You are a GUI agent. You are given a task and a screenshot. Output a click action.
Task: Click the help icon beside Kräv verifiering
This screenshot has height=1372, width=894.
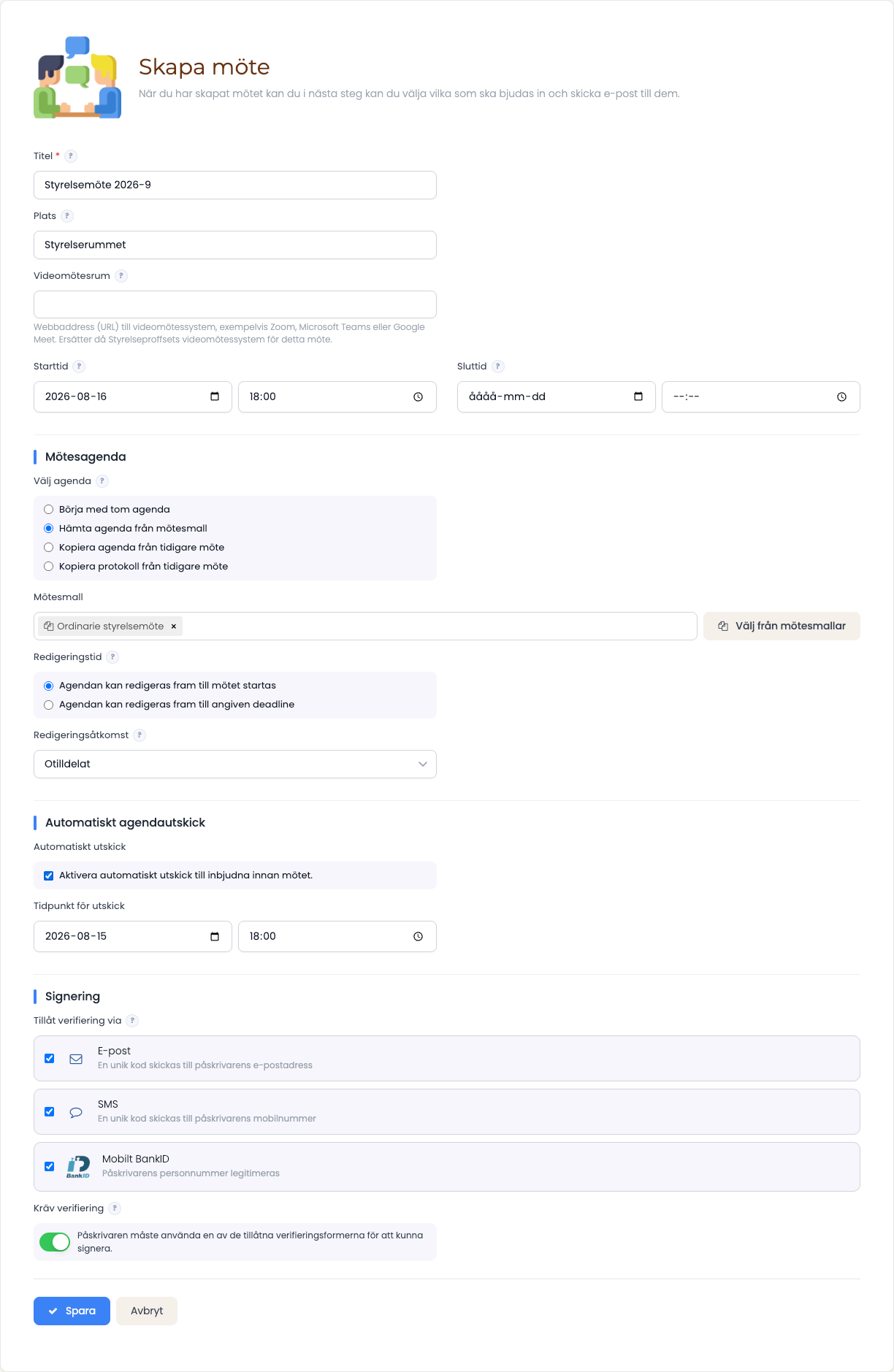coord(115,1208)
